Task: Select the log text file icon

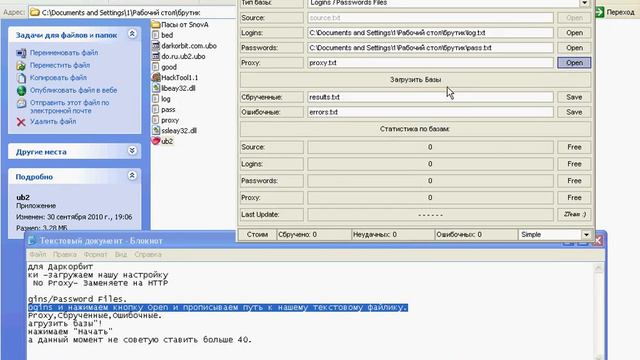Action: [x=156, y=99]
